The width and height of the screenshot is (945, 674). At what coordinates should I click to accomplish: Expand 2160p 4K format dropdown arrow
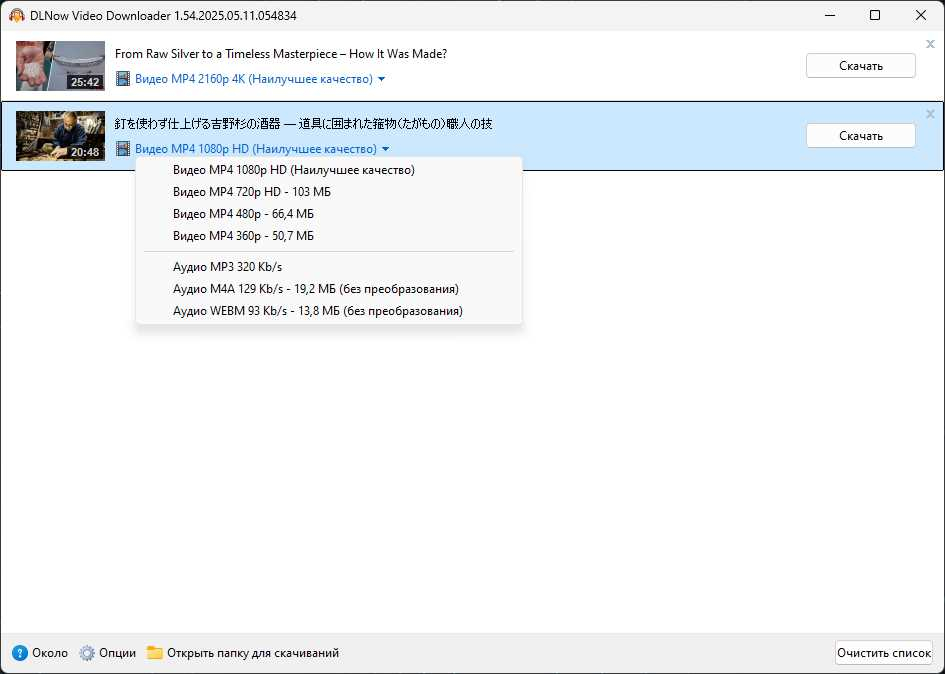381,79
